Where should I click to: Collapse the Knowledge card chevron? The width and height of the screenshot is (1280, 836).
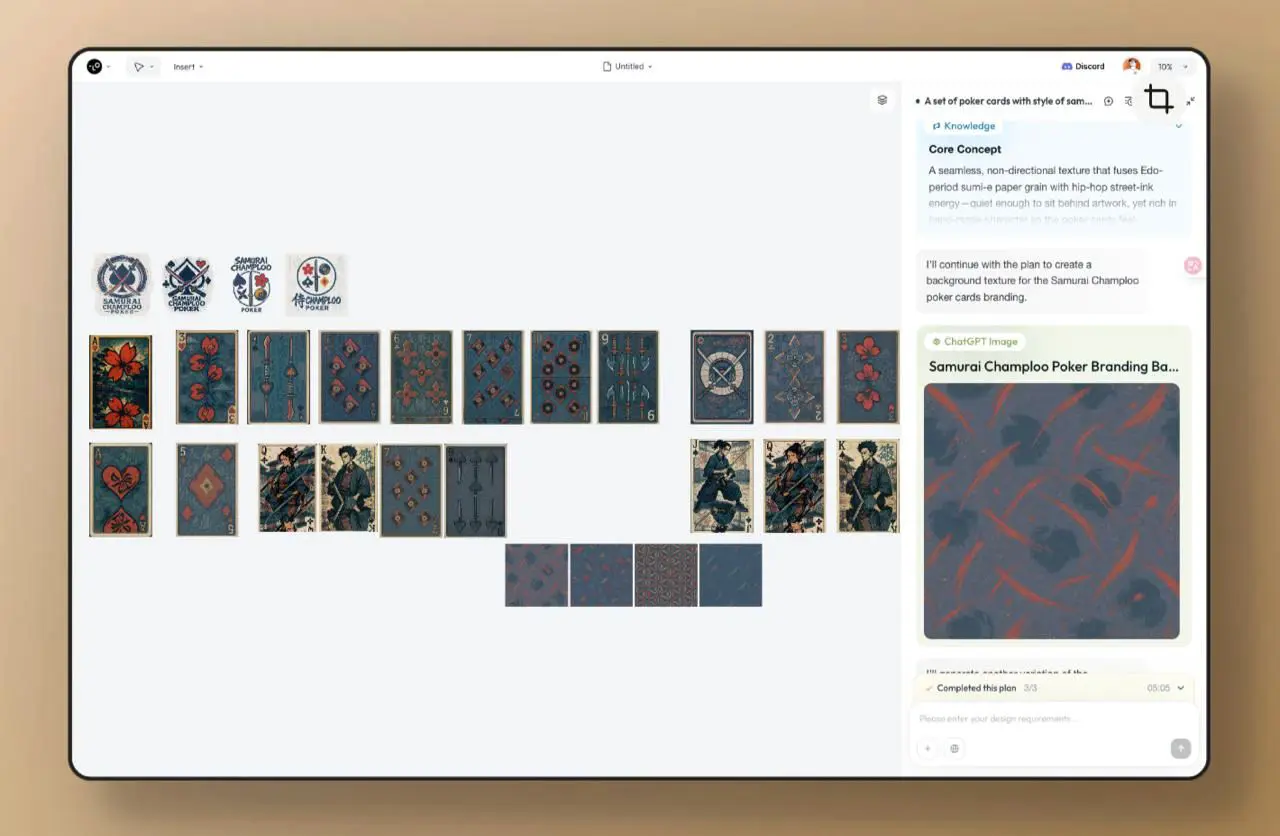pyautogui.click(x=1178, y=126)
